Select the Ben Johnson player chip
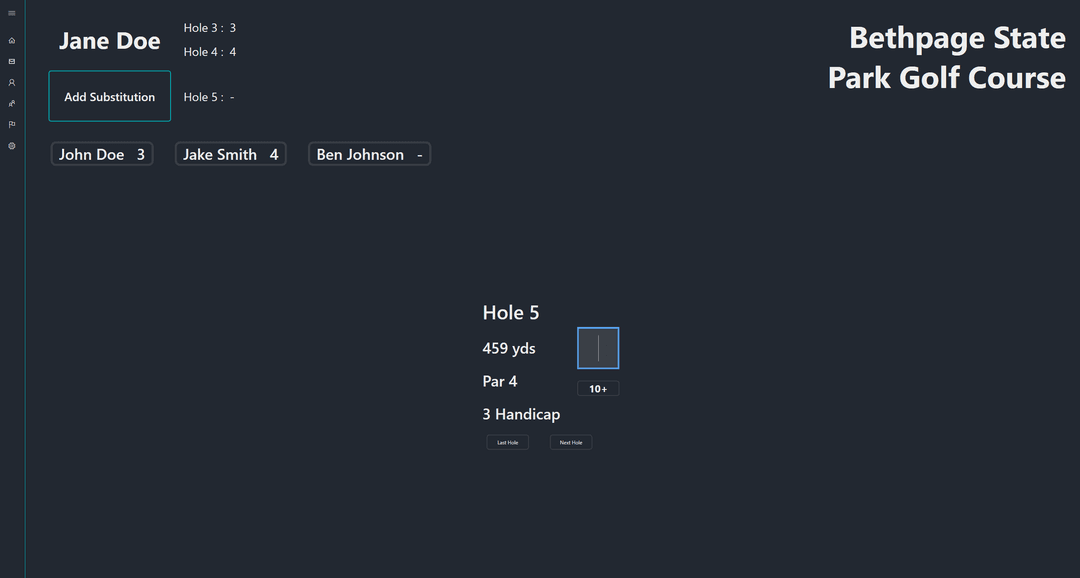This screenshot has height=578, width=1080. [x=369, y=154]
